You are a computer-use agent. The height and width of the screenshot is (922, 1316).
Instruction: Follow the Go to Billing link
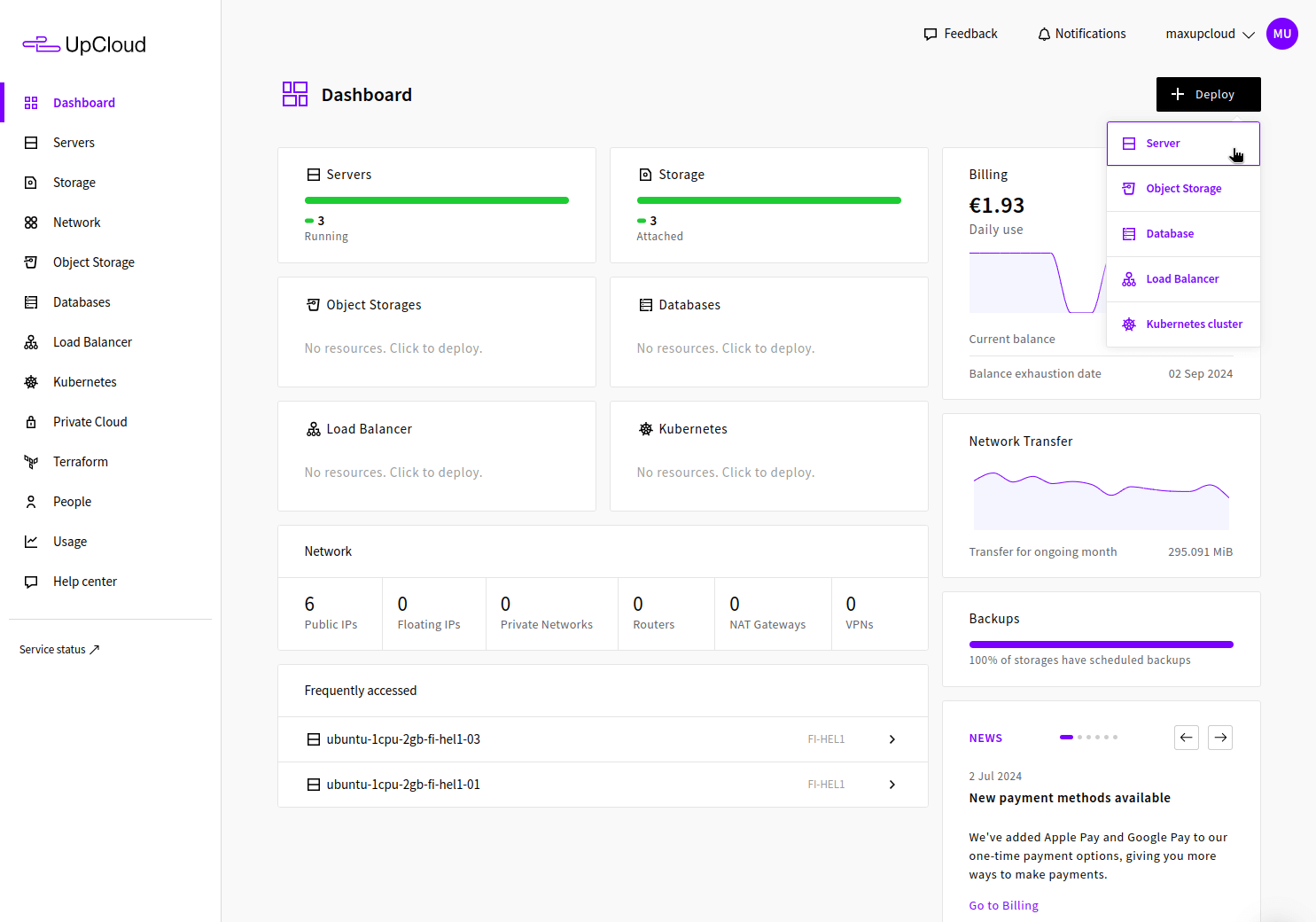coord(1003,905)
